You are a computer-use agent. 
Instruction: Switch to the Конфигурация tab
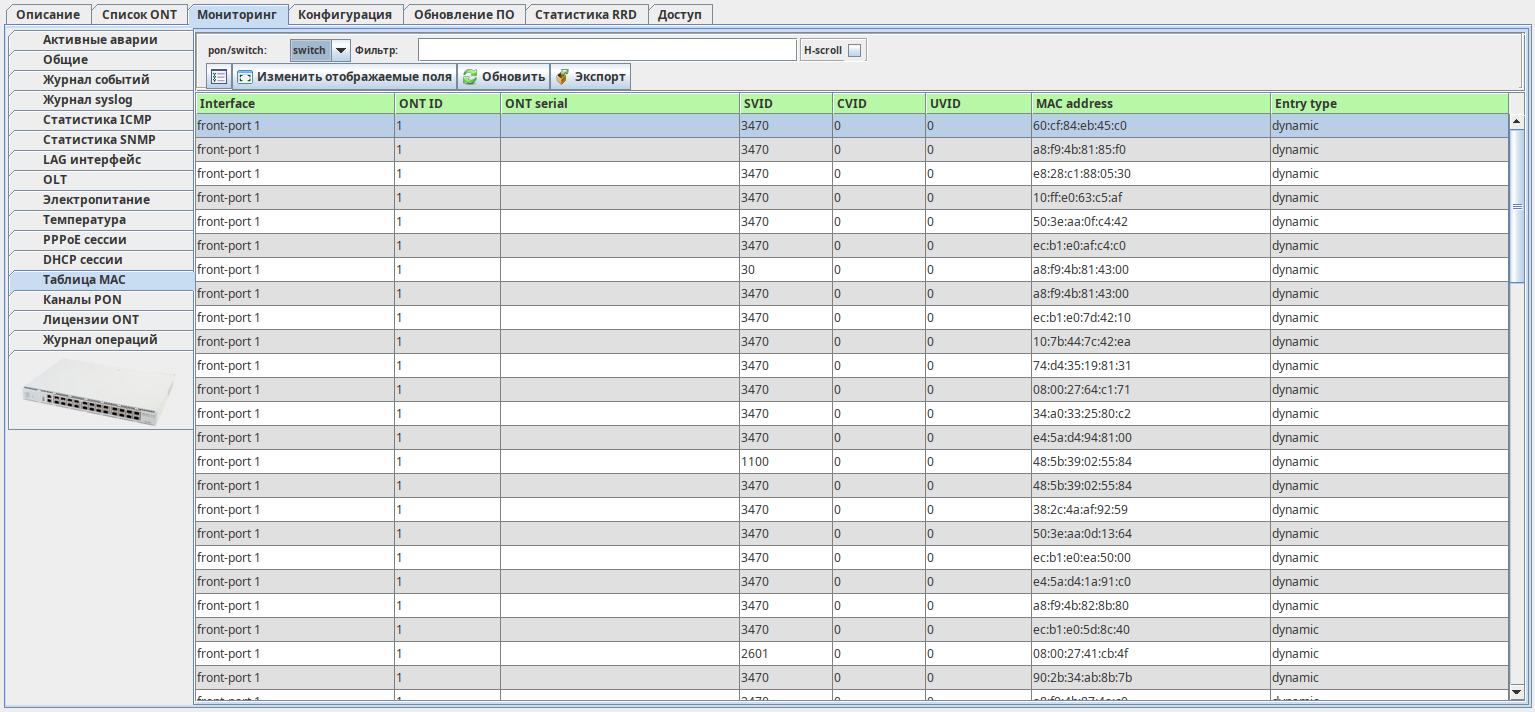tap(347, 15)
